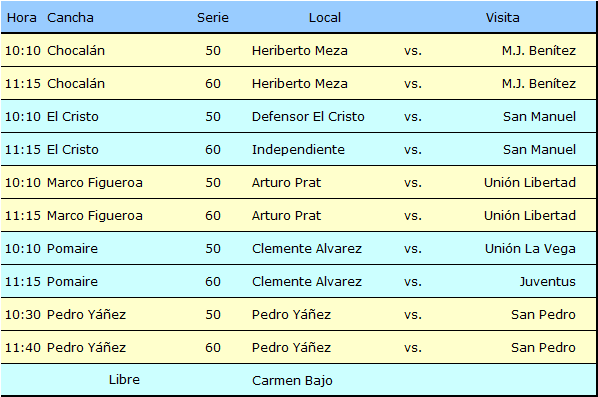Click the Visita column header
Viewport: 598px width, 397px height.
coord(502,18)
